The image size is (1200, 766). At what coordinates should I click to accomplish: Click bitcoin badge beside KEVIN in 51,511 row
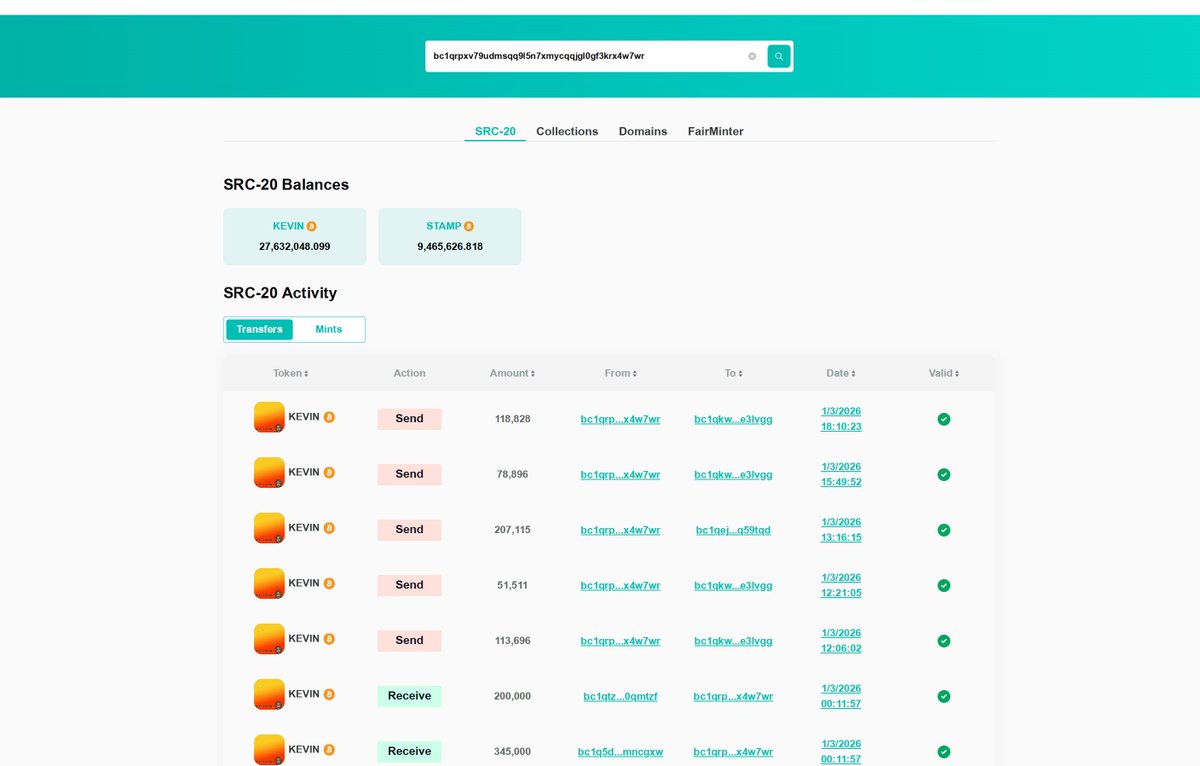[329, 584]
